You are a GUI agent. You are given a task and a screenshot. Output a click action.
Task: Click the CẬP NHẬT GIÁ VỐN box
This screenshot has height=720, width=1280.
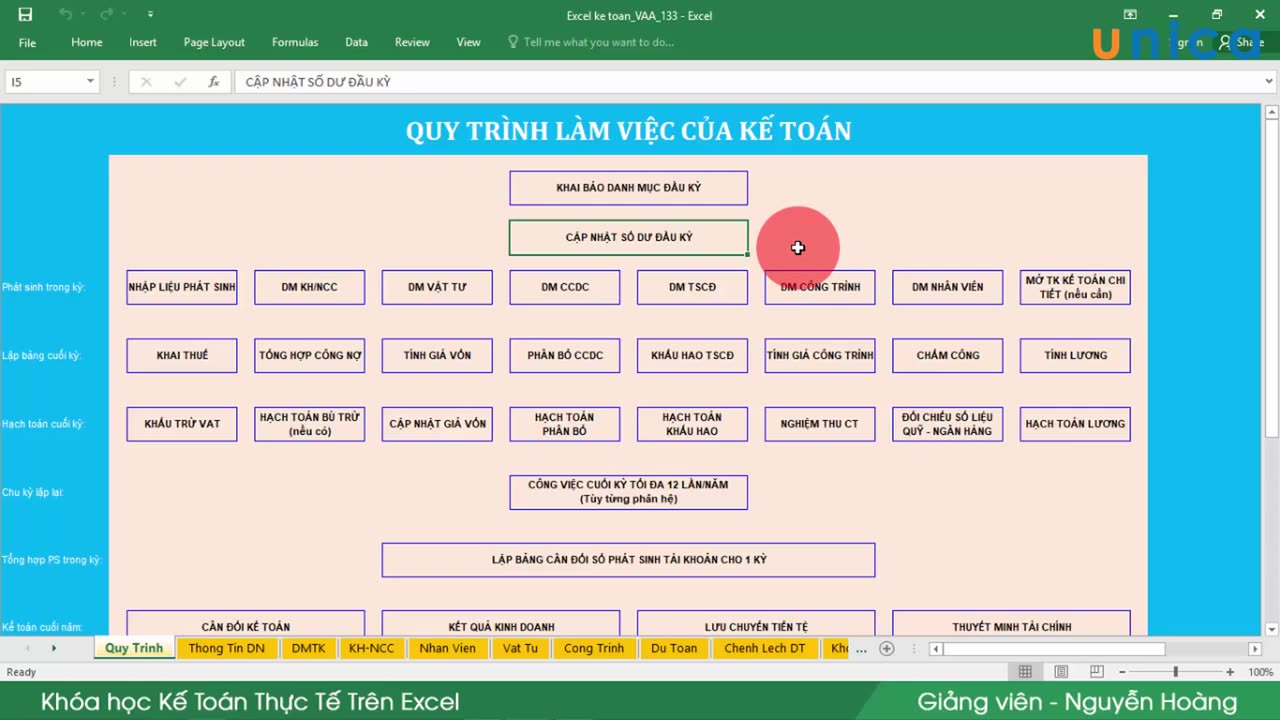tap(437, 424)
